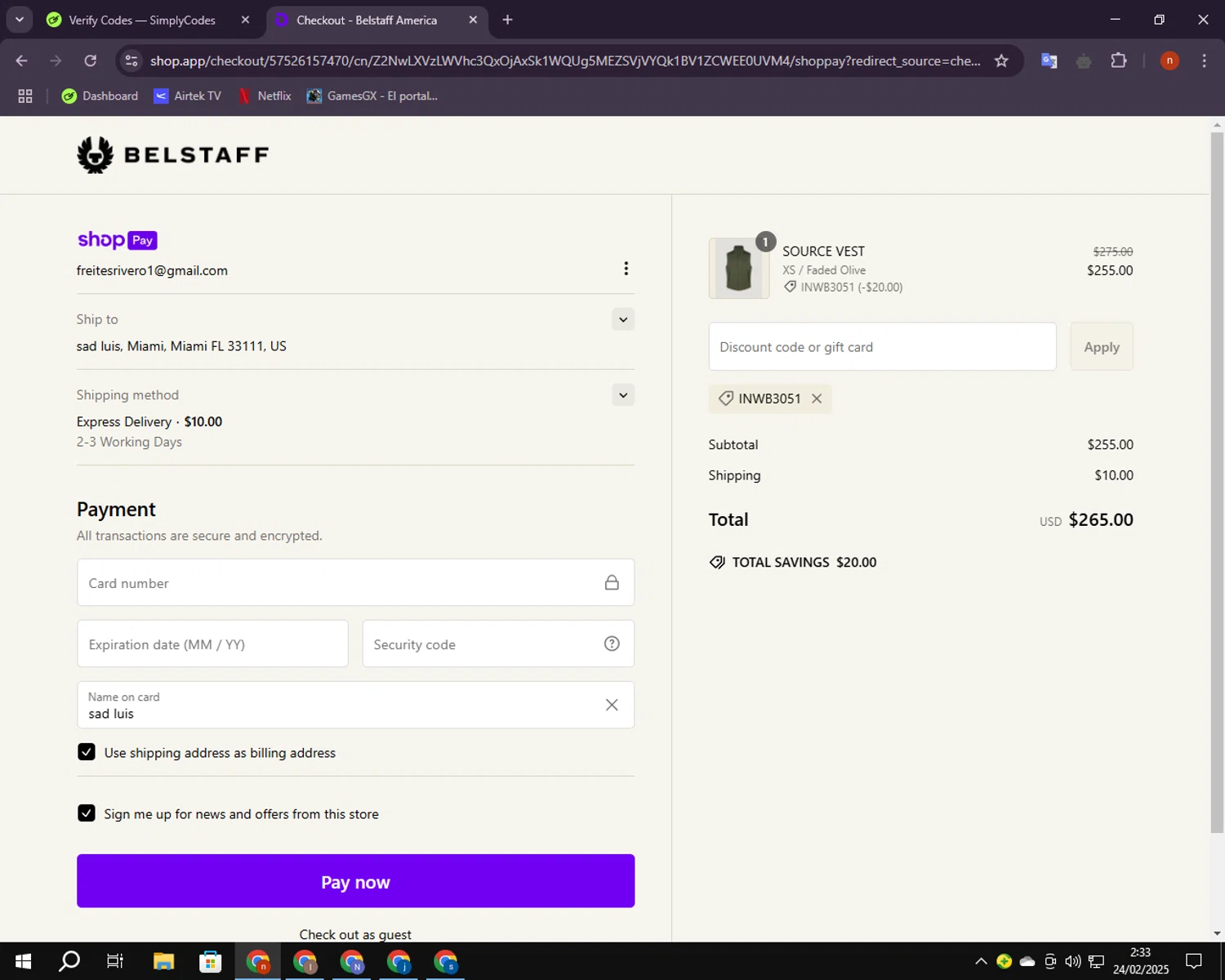Image resolution: width=1225 pixels, height=980 pixels.
Task: Click the page vertical scrollbar
Action: pos(1217,482)
